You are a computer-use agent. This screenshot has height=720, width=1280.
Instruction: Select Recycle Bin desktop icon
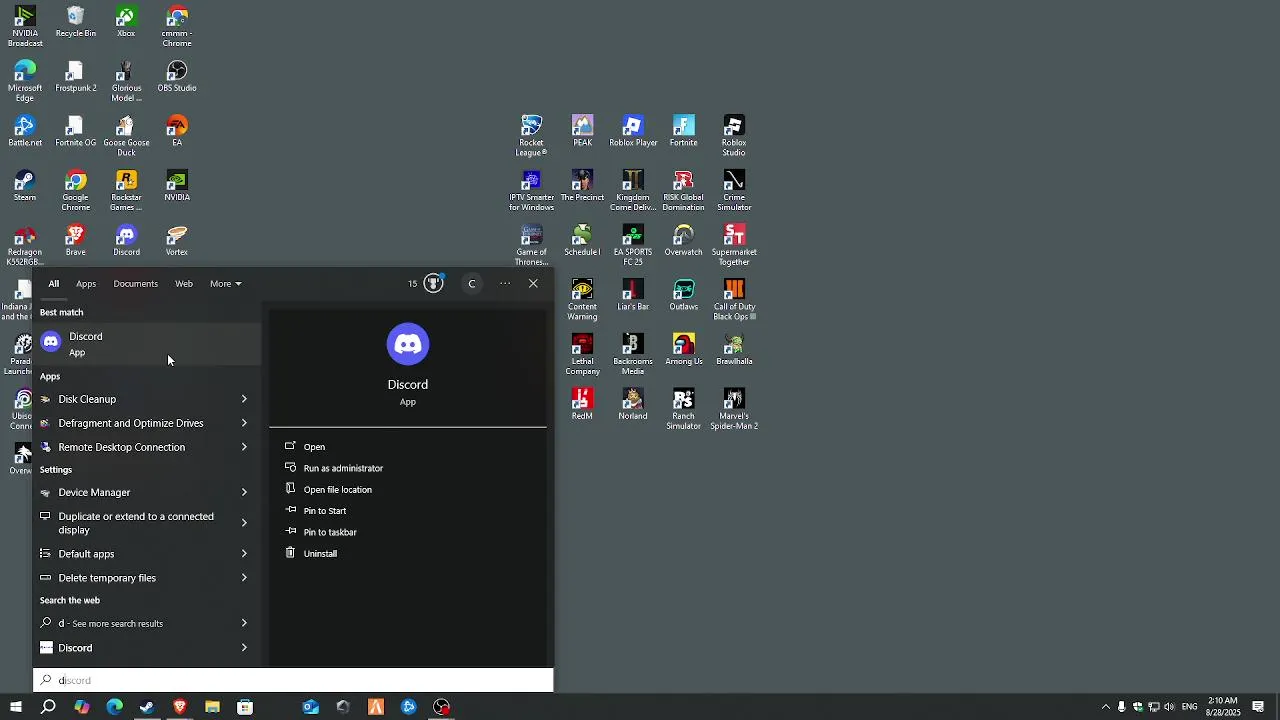76,22
